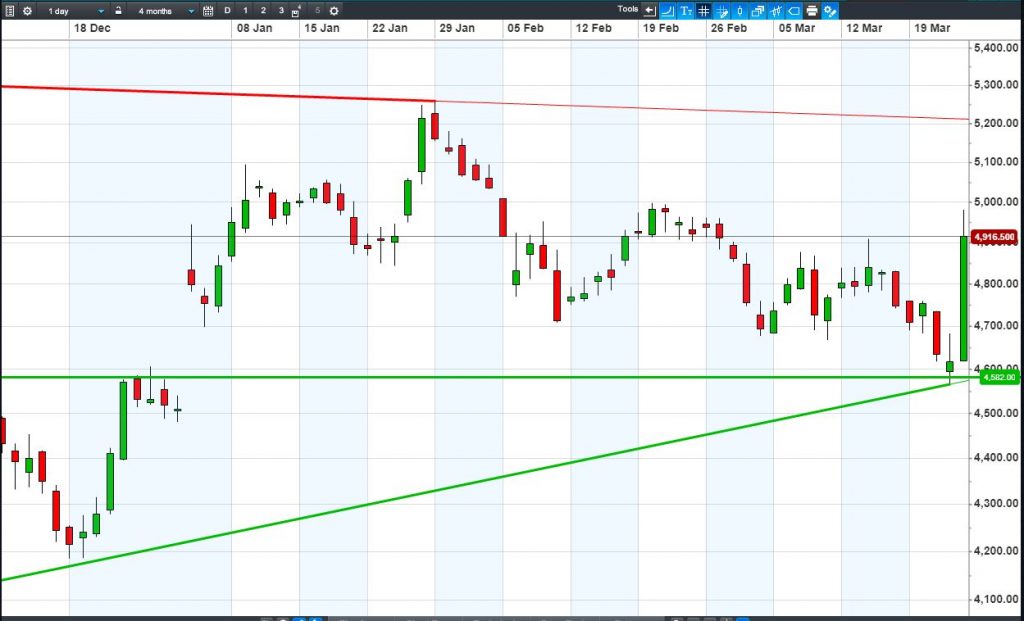Collapse tools with the back arrow icon
Screen dimensions: 1024x621
(650, 10)
